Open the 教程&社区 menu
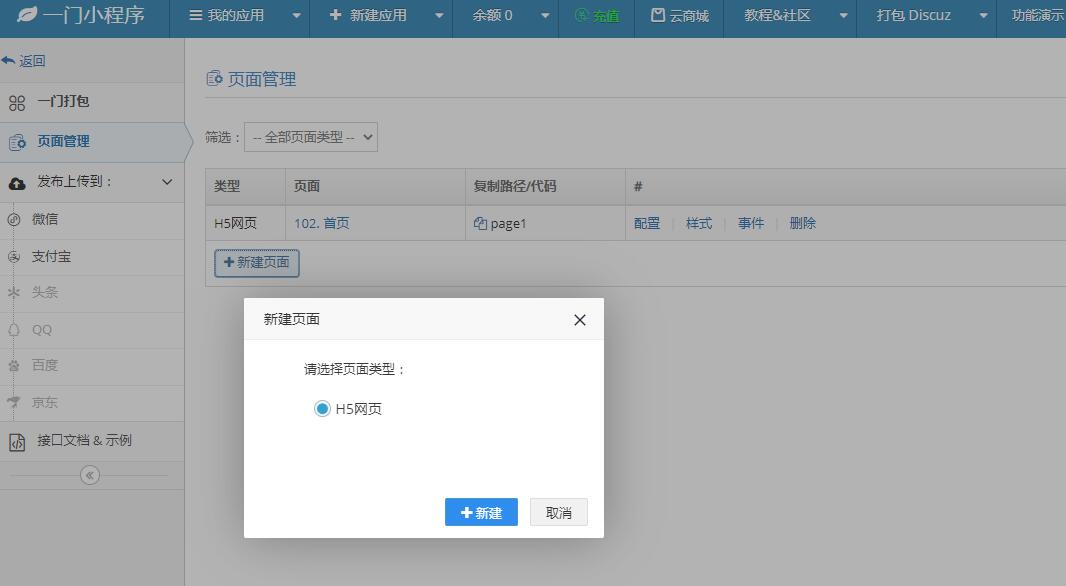Screen dimensions: 1066x586 777,15
